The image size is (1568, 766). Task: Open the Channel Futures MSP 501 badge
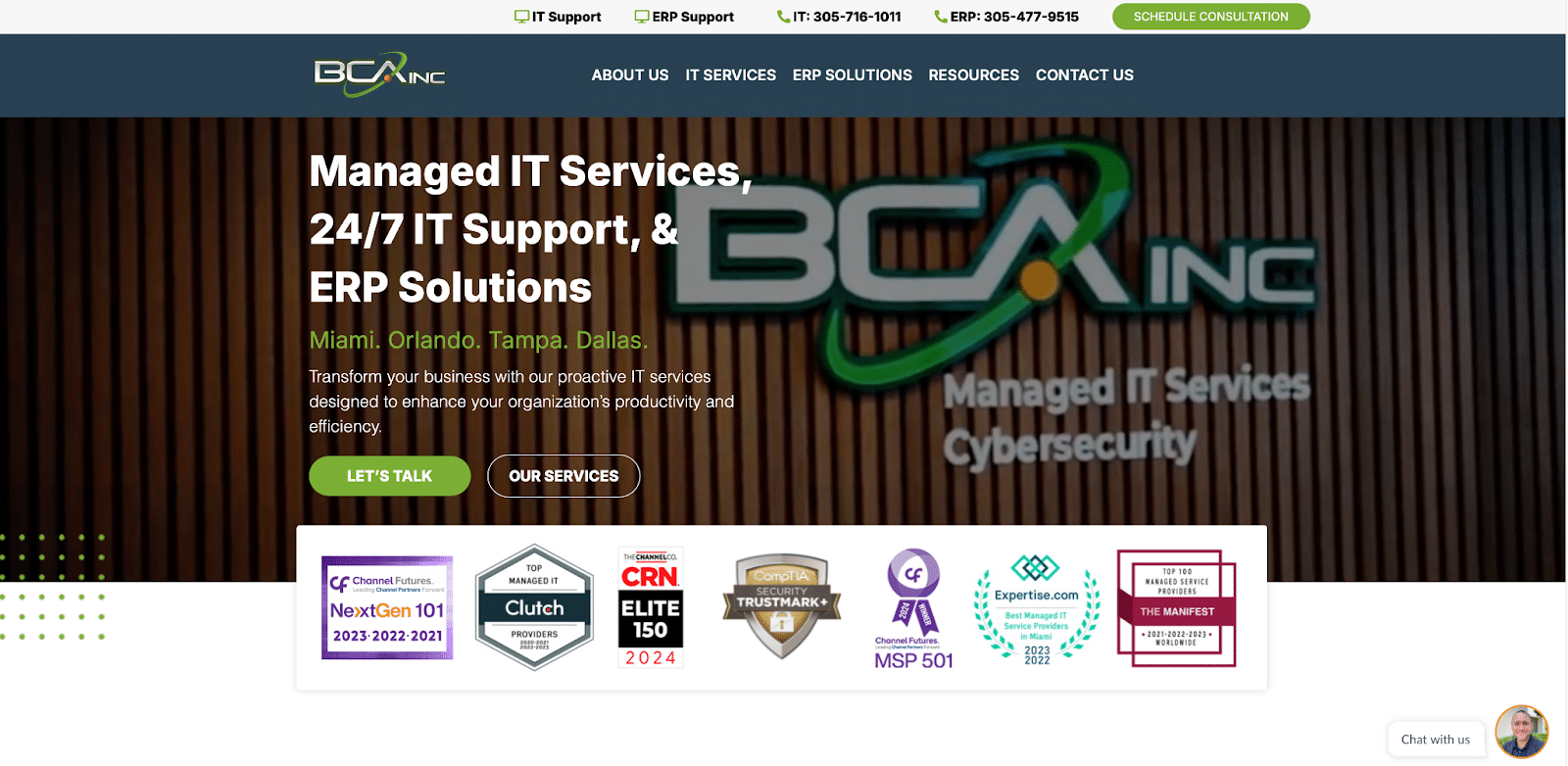click(x=913, y=608)
